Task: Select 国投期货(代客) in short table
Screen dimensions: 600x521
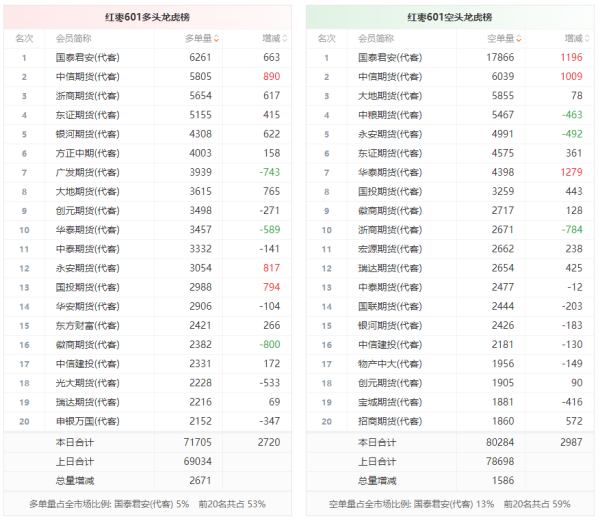Action: 390,192
